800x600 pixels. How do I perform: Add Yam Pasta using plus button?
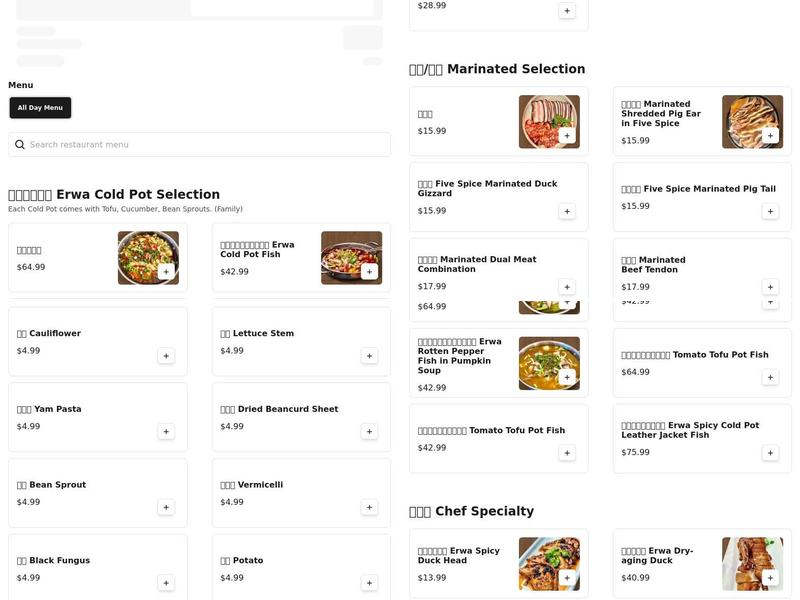pos(166,432)
